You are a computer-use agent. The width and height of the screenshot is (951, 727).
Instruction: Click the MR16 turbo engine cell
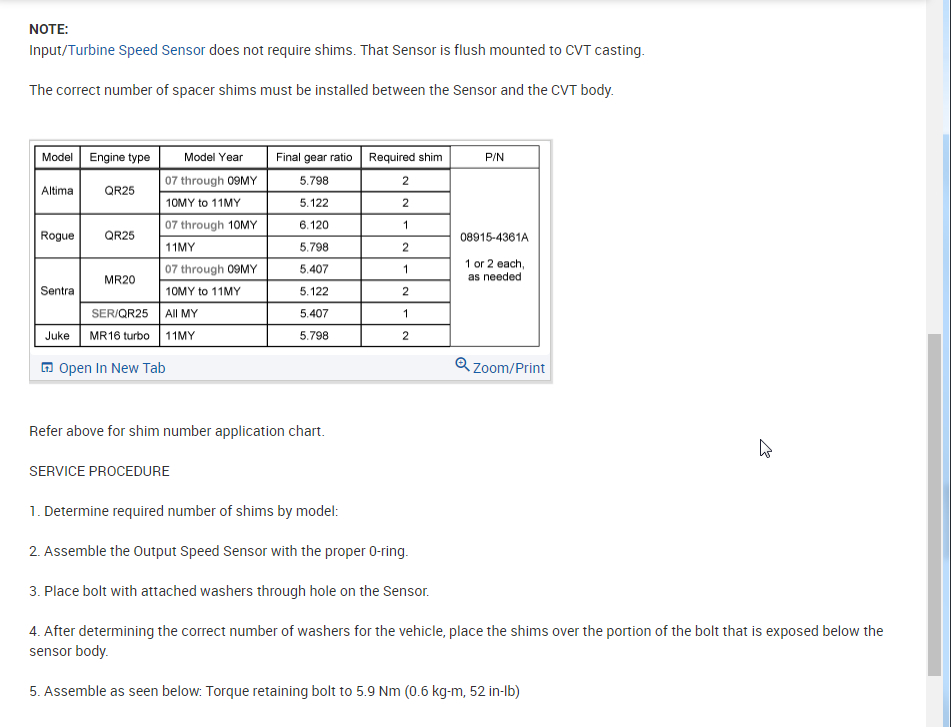pos(119,336)
